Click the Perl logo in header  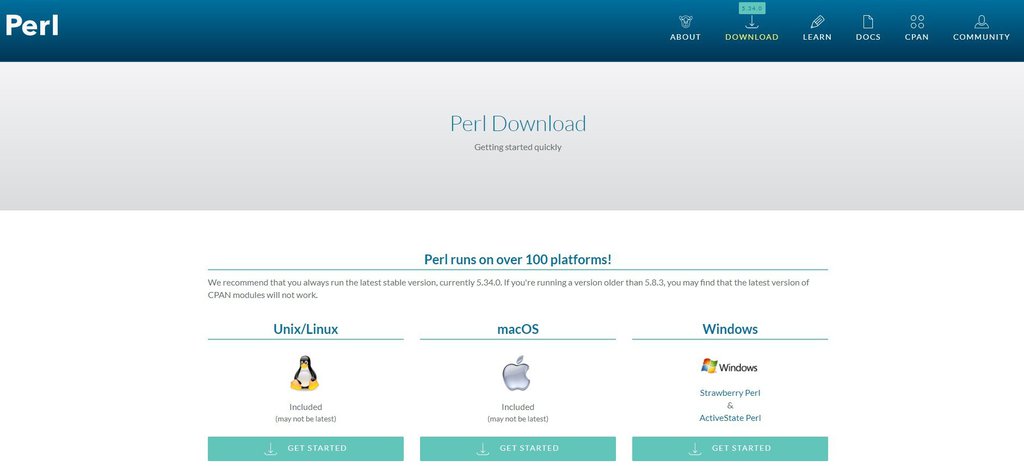[x=32, y=25]
